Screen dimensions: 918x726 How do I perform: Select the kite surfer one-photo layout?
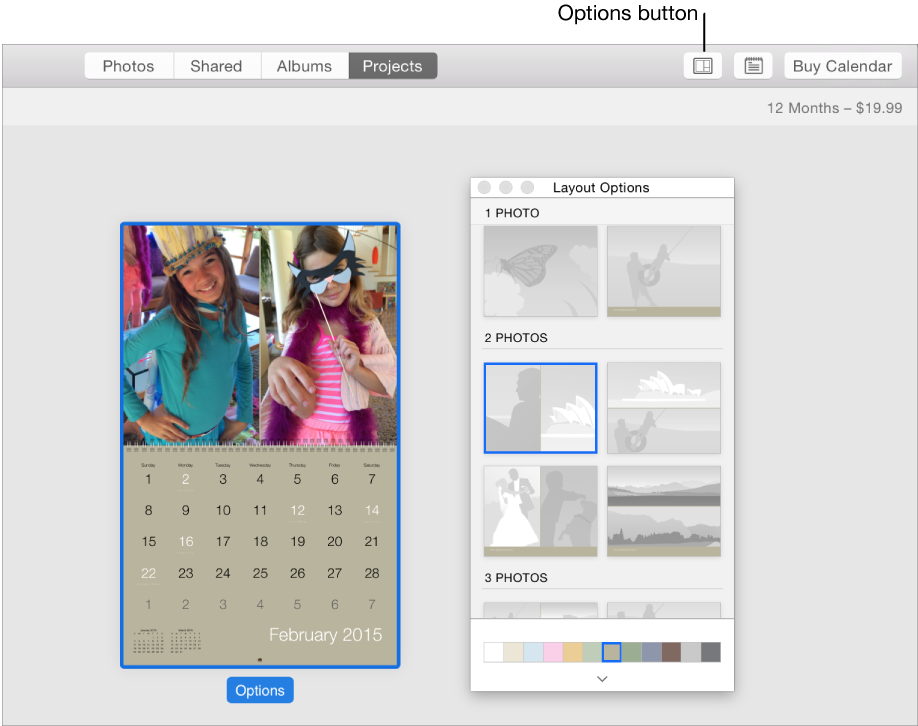pyautogui.click(x=663, y=271)
